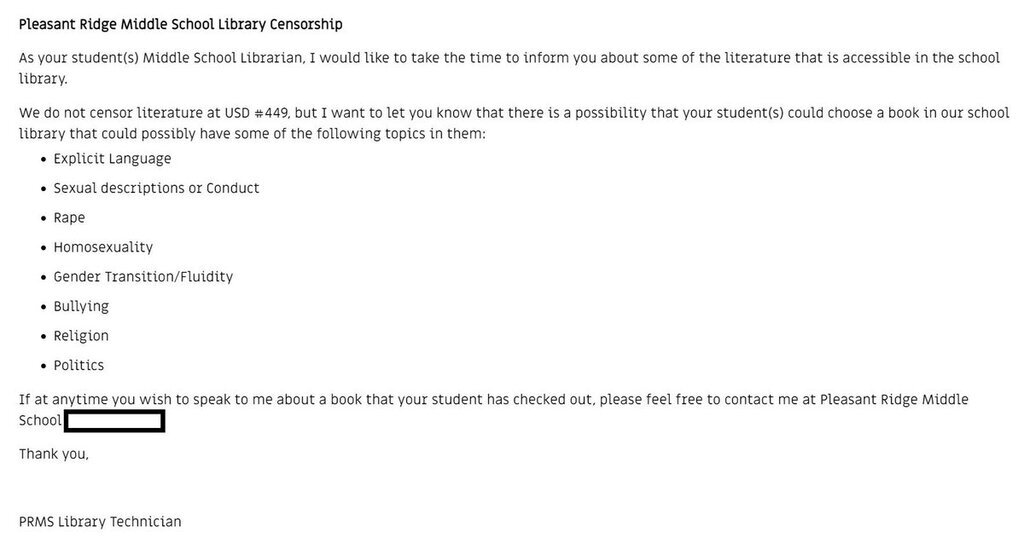The width and height of the screenshot is (1024, 538).
Task: Click the "Gender Transition/Fluidity" list item
Action: coord(143,277)
